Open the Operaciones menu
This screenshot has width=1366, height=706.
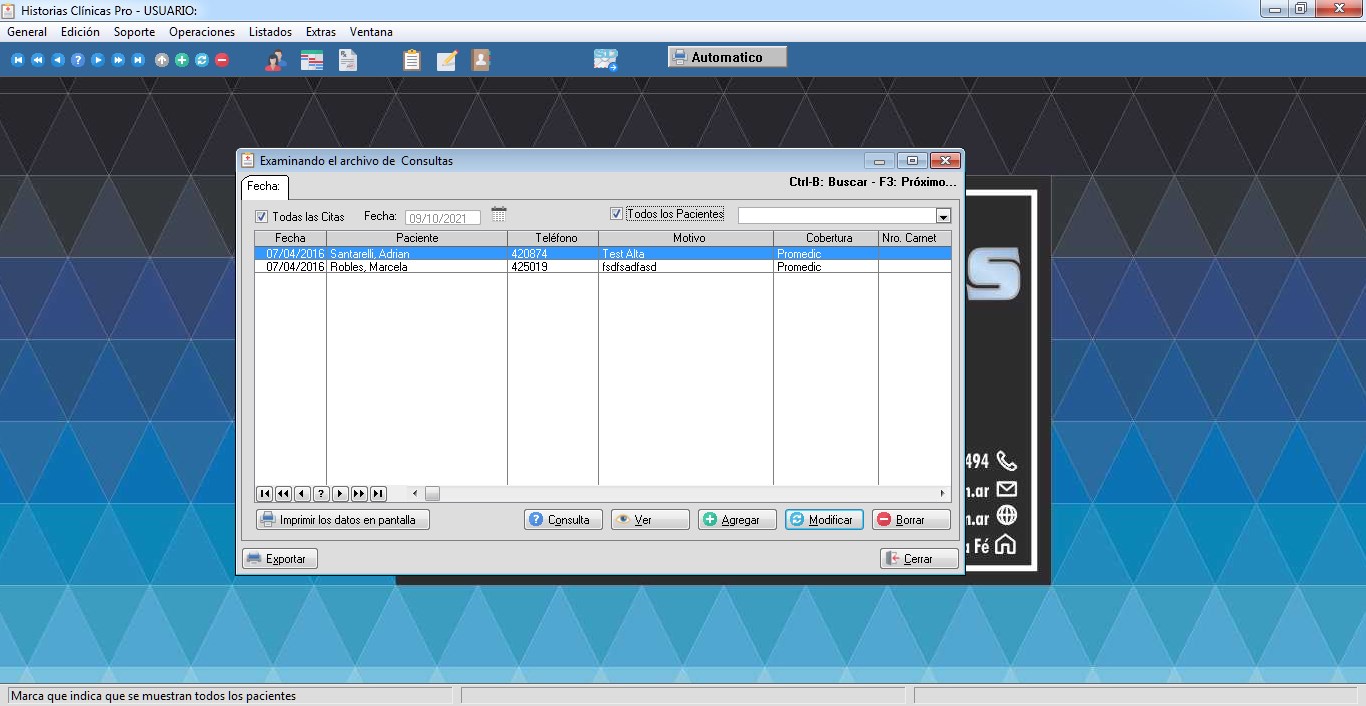point(202,32)
